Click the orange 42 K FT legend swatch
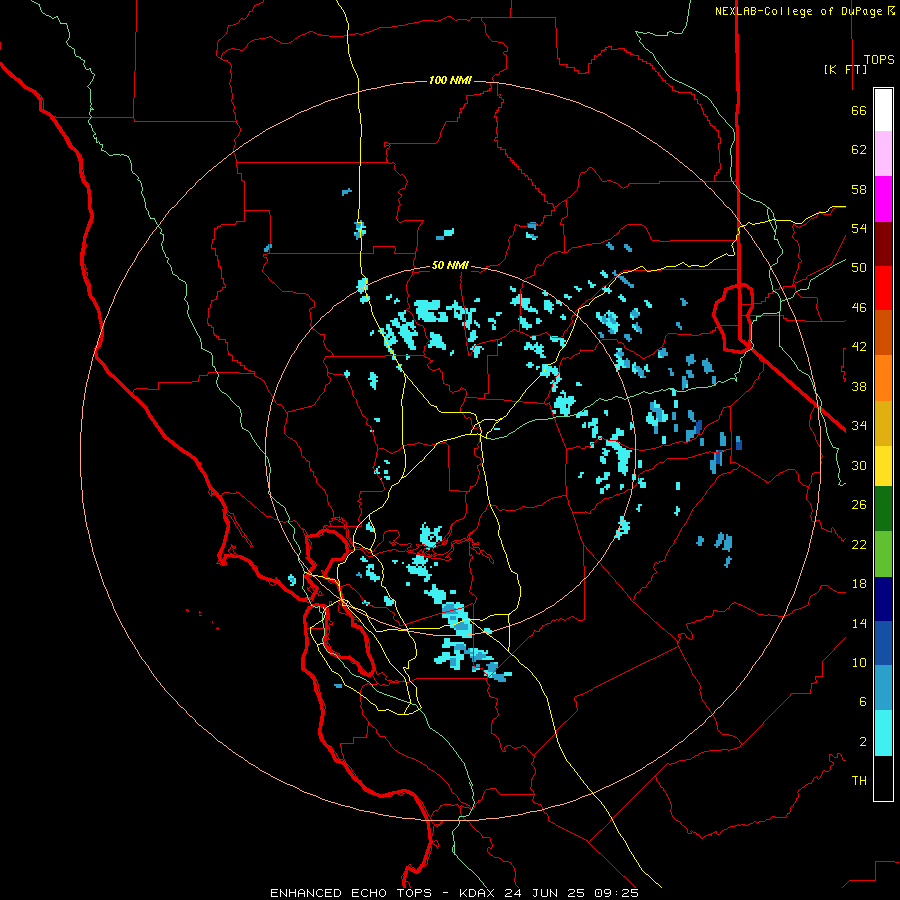This screenshot has width=900, height=900. click(883, 378)
